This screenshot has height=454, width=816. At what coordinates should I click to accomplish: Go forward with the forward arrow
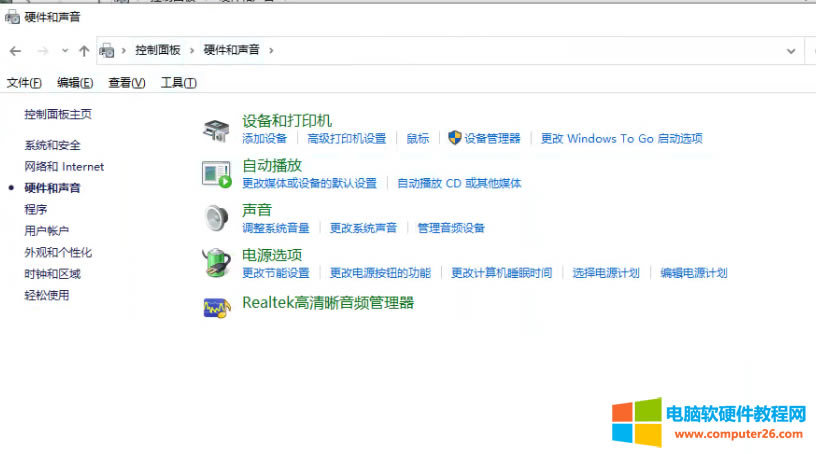pyautogui.click(x=43, y=51)
